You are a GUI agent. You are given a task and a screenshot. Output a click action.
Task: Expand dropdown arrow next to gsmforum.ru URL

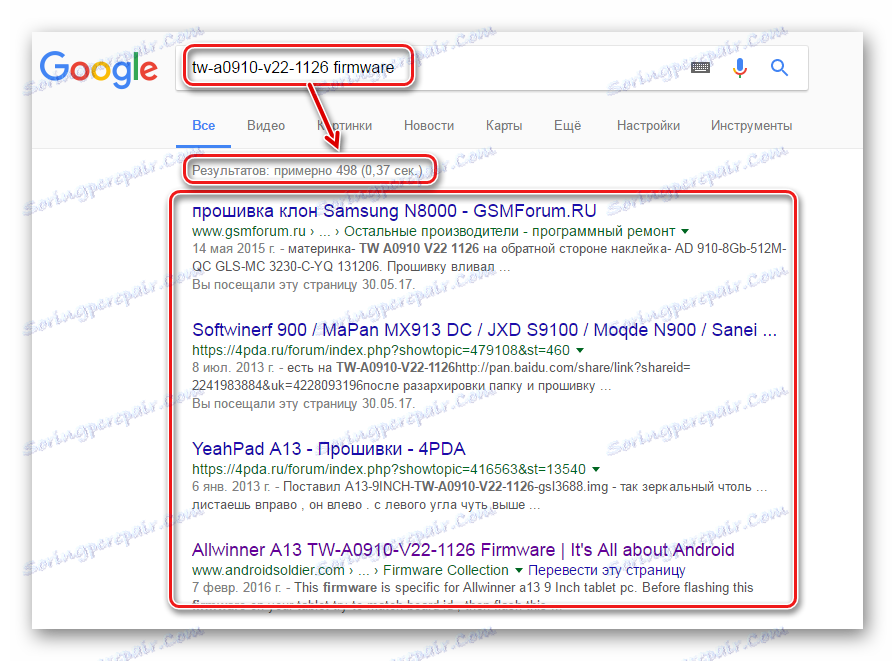[x=685, y=231]
